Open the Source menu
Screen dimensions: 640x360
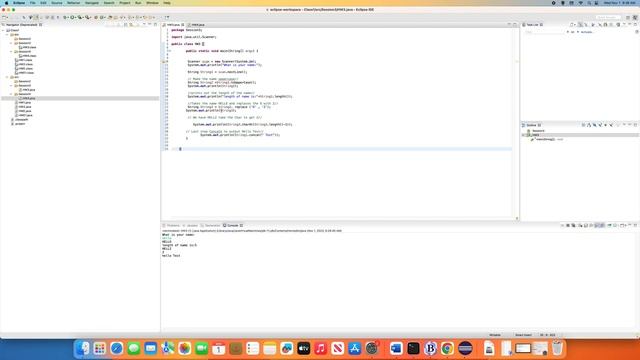[57, 3]
